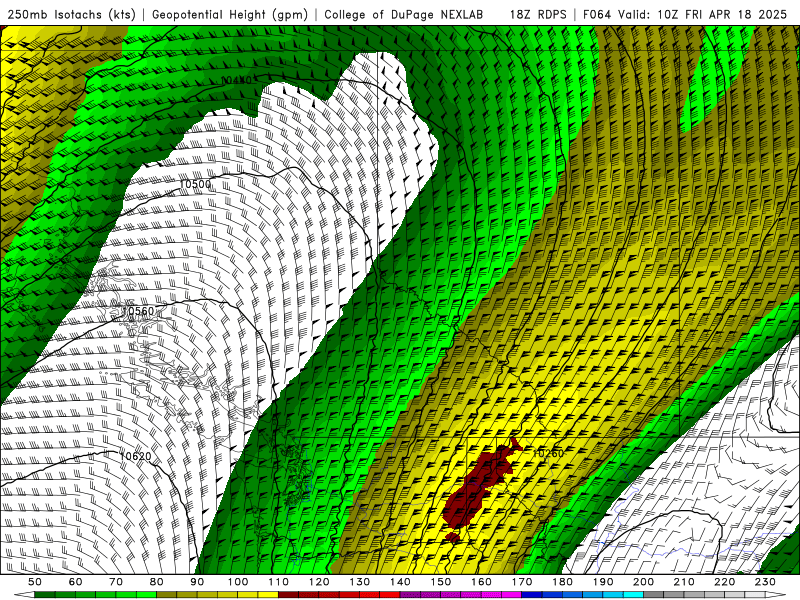
Task: Click the 10560 height contour label
Action: [138, 311]
